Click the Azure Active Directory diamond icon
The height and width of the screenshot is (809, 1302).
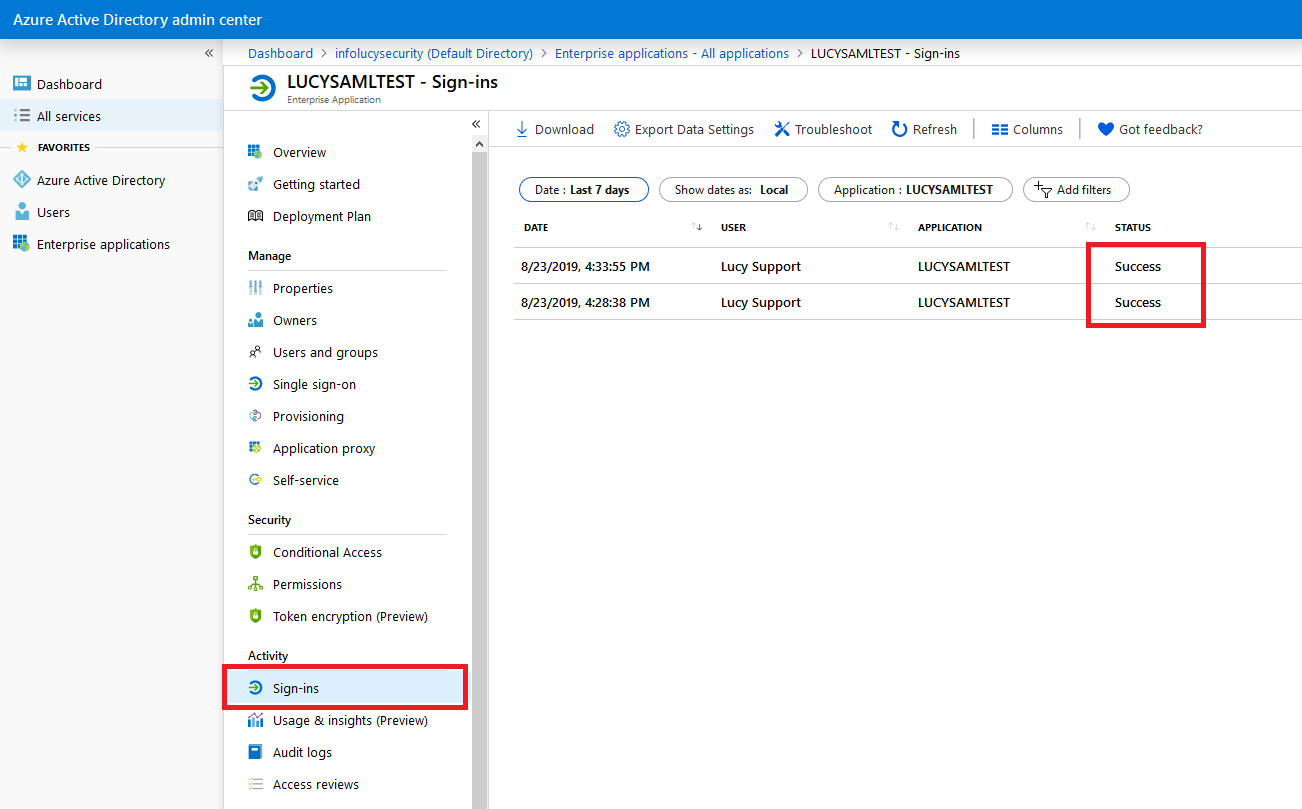coord(21,180)
